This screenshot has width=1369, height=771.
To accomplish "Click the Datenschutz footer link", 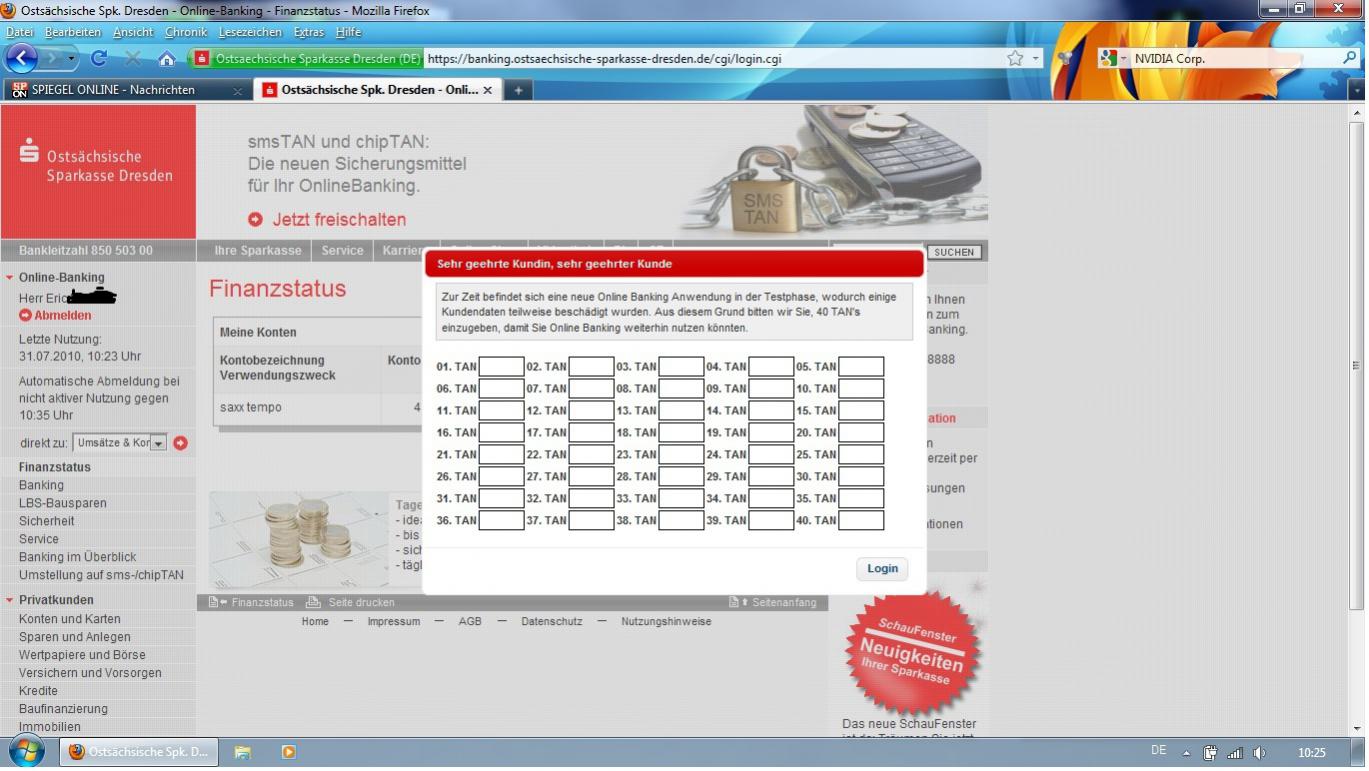I will [551, 621].
